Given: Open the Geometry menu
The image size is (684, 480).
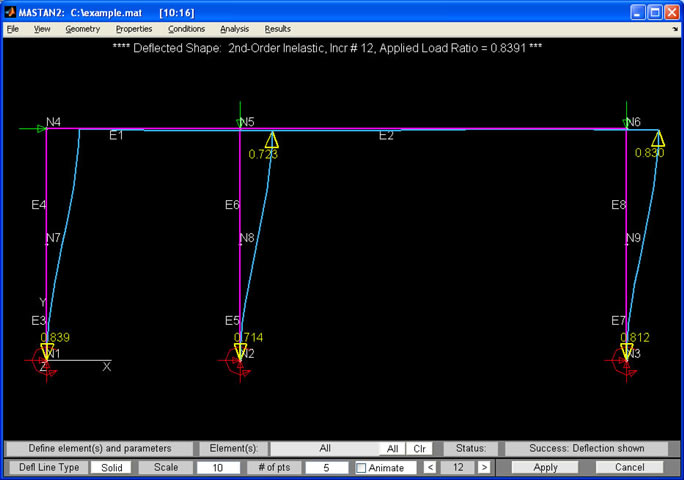Looking at the screenshot, I should pyautogui.click(x=82, y=29).
